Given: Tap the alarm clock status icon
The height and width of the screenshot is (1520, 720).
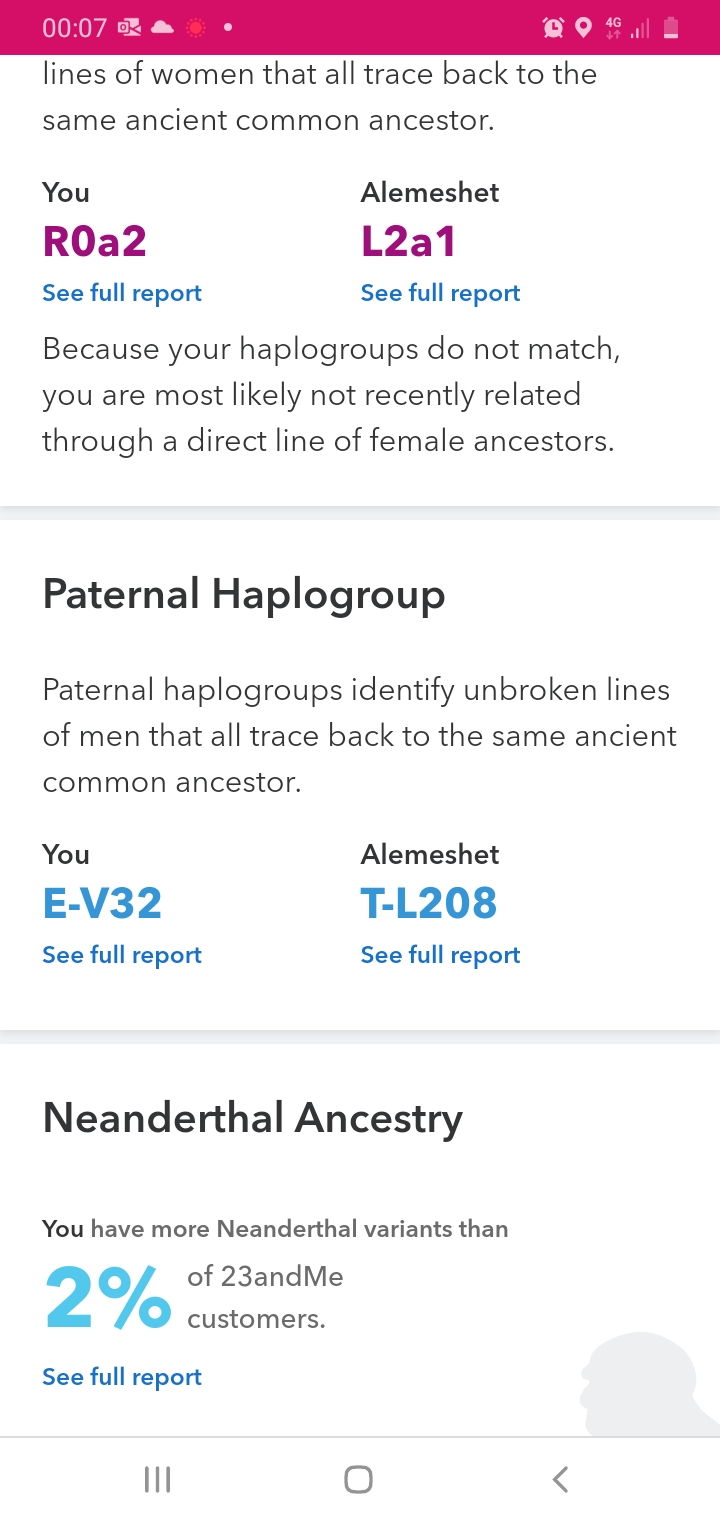Looking at the screenshot, I should point(553,28).
